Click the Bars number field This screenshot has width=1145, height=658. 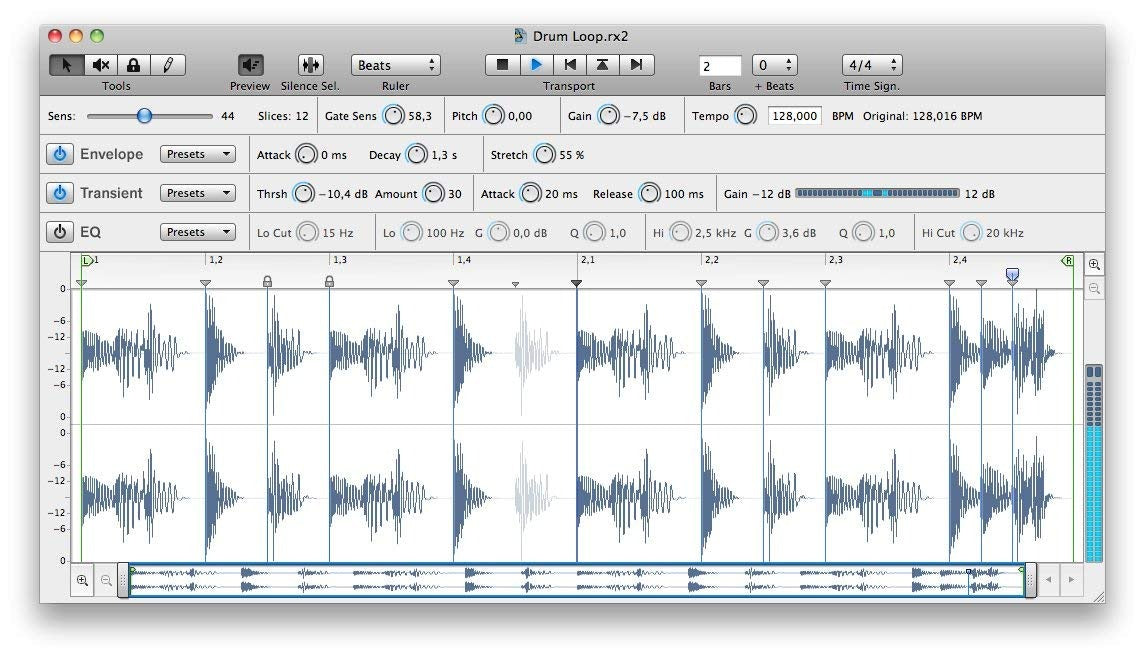pos(720,66)
